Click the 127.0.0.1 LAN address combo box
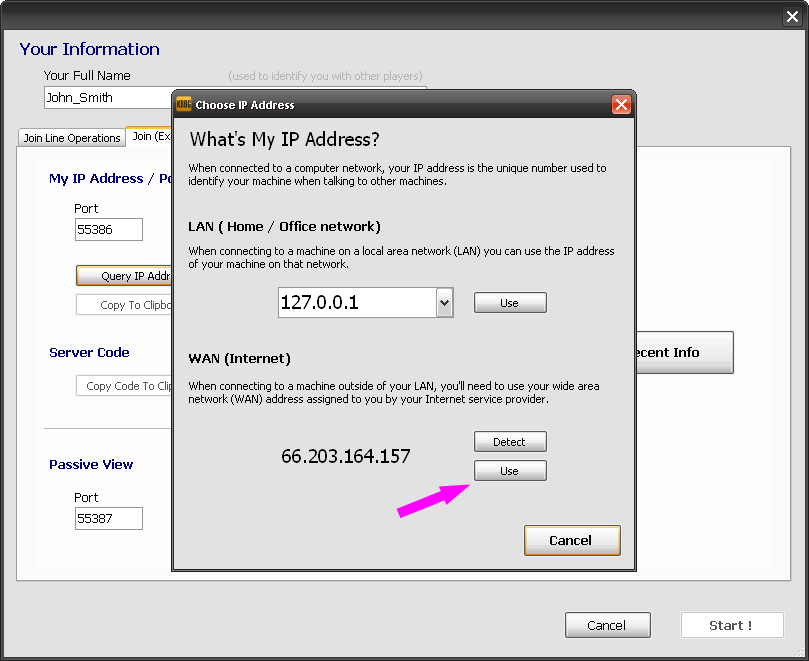This screenshot has width=809, height=661. click(357, 303)
